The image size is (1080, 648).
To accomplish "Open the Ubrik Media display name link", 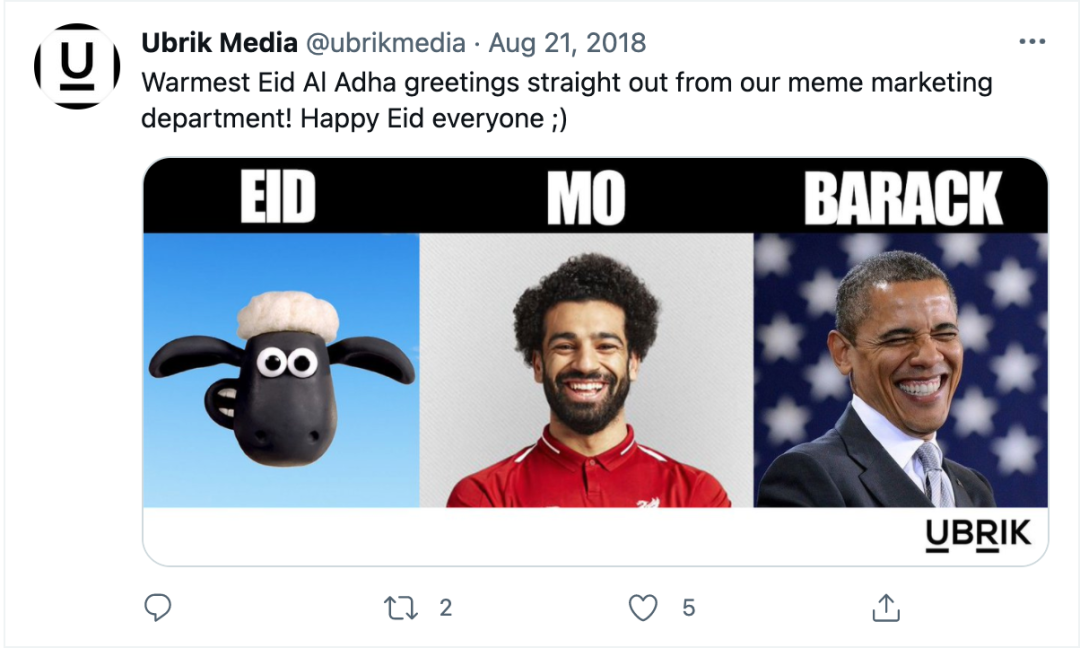I will [220, 43].
